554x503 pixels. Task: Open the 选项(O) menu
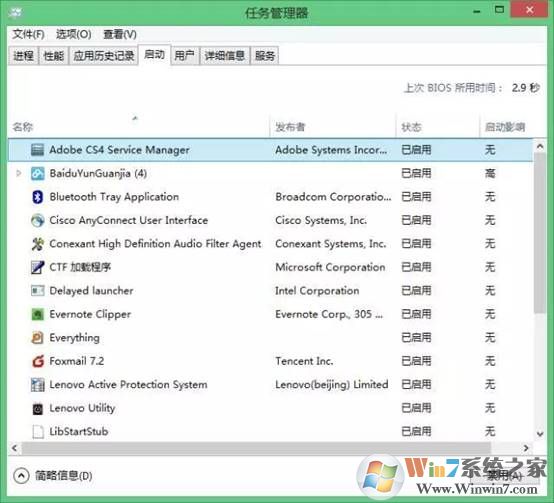click(73, 35)
